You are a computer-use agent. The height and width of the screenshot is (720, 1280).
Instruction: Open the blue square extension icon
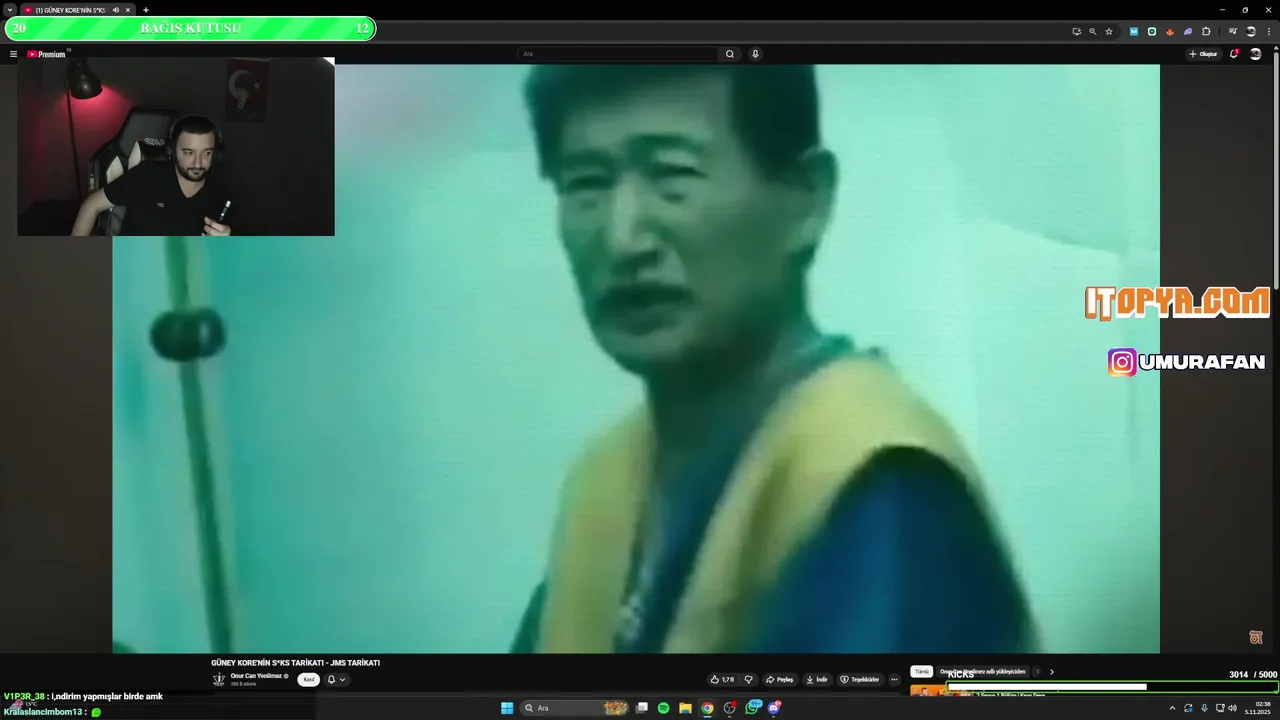click(1134, 31)
